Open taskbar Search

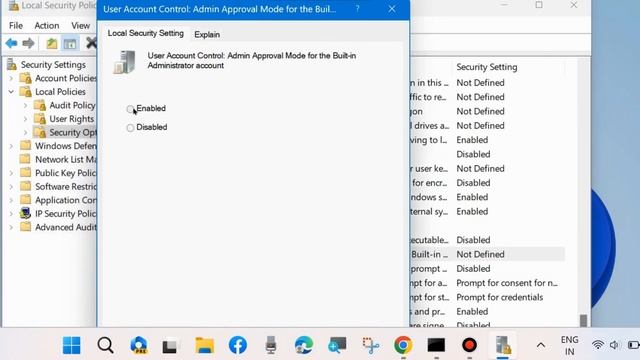[x=105, y=345]
